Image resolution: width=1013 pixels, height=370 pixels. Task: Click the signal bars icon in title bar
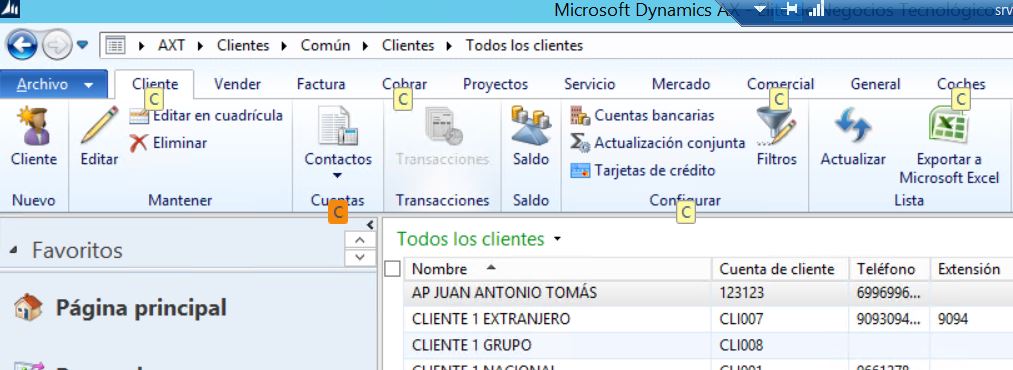click(816, 8)
